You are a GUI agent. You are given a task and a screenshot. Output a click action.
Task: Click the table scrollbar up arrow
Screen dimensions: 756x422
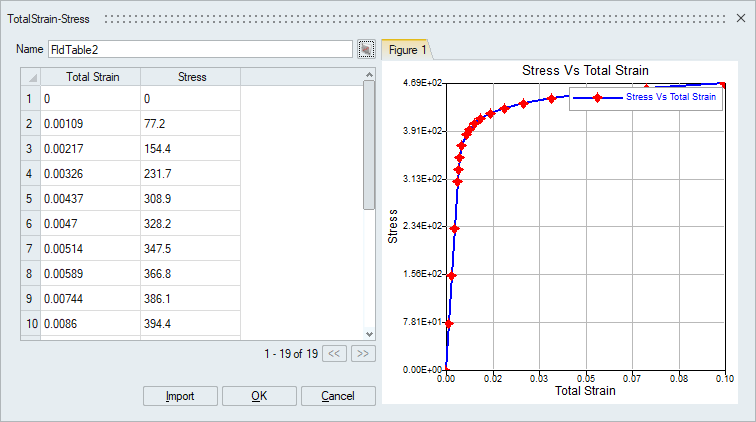369,76
